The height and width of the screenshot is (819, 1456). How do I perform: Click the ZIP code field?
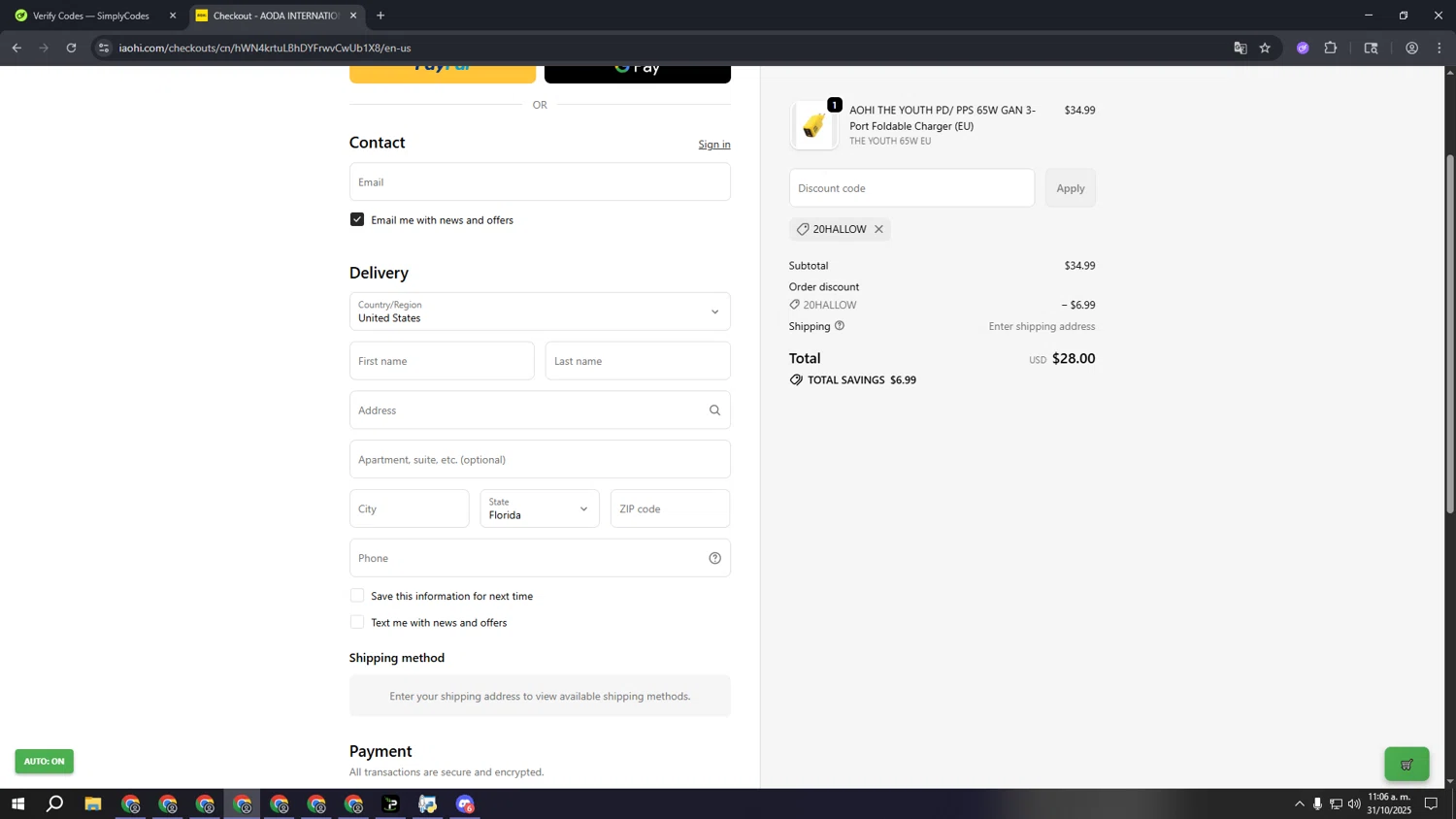(x=671, y=508)
